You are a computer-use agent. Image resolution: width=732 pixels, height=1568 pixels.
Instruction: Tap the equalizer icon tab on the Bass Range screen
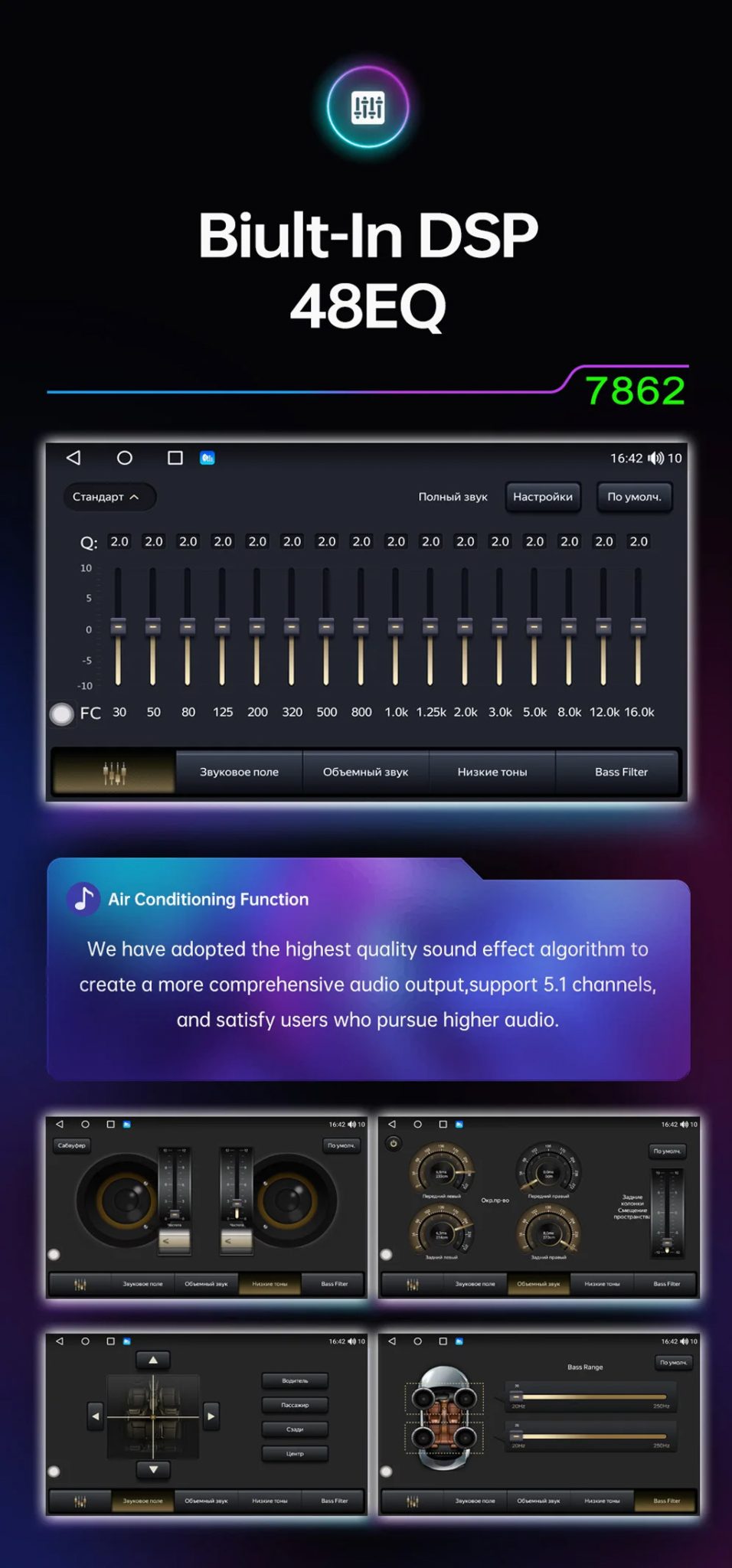pyautogui.click(x=413, y=1501)
